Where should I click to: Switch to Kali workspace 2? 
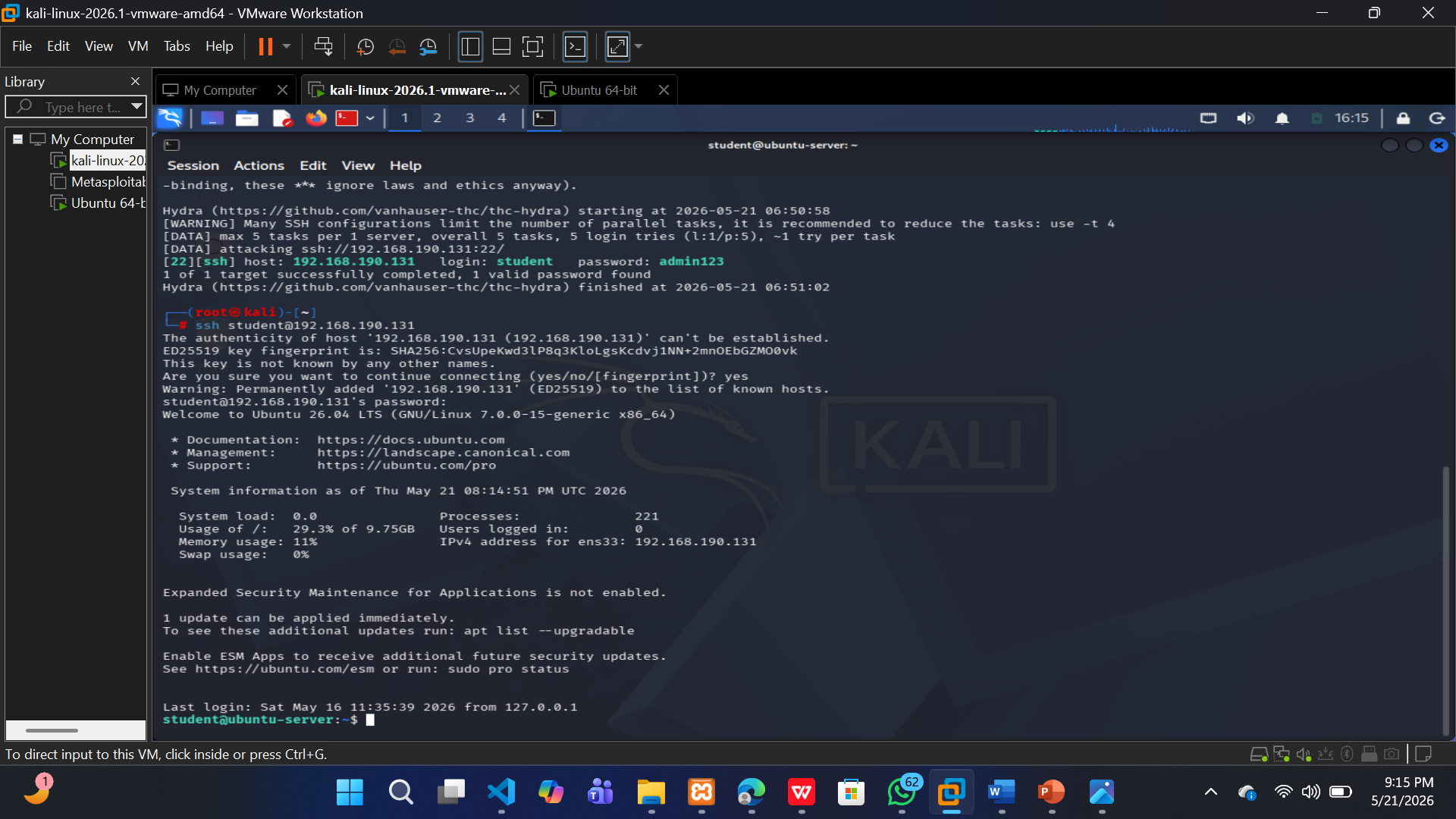437,118
